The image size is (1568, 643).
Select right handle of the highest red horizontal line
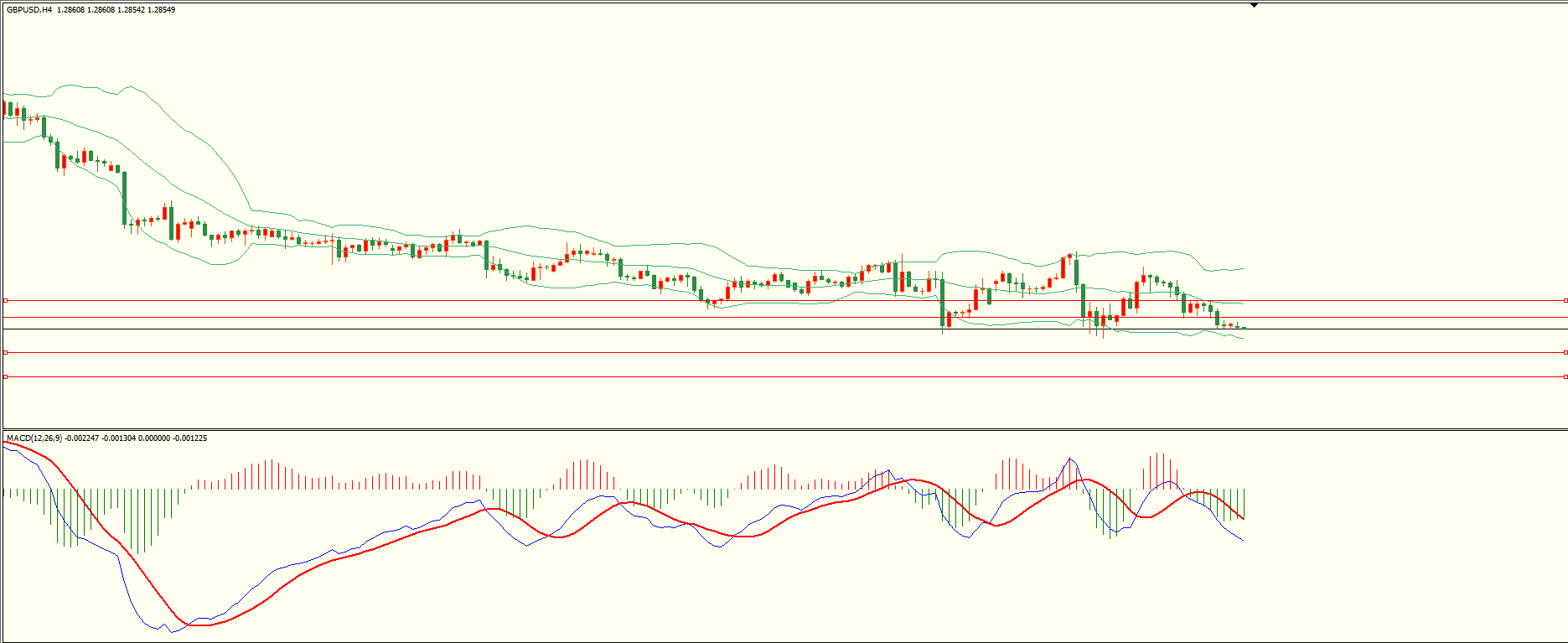1565,300
